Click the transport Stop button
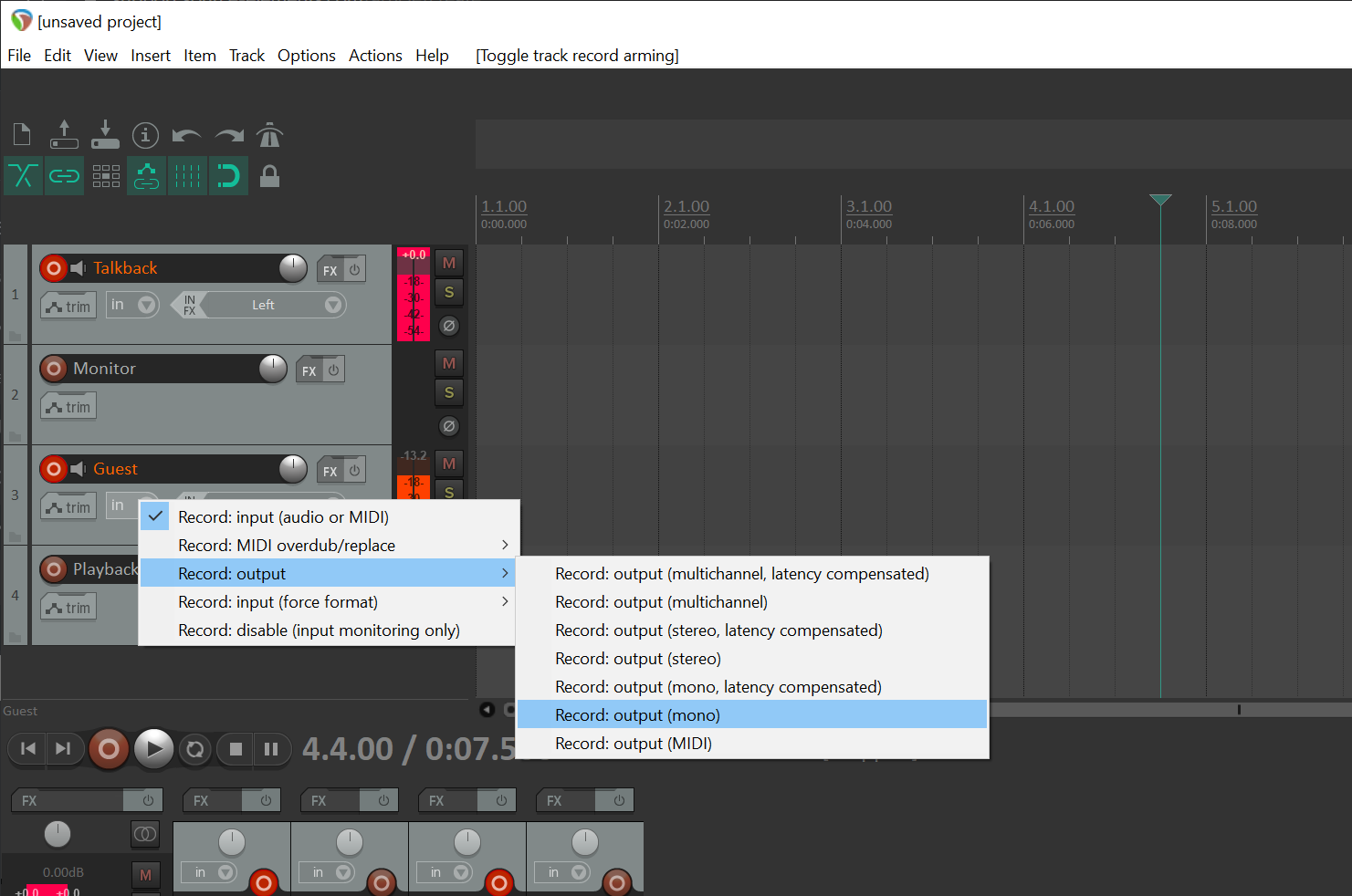 coord(236,749)
